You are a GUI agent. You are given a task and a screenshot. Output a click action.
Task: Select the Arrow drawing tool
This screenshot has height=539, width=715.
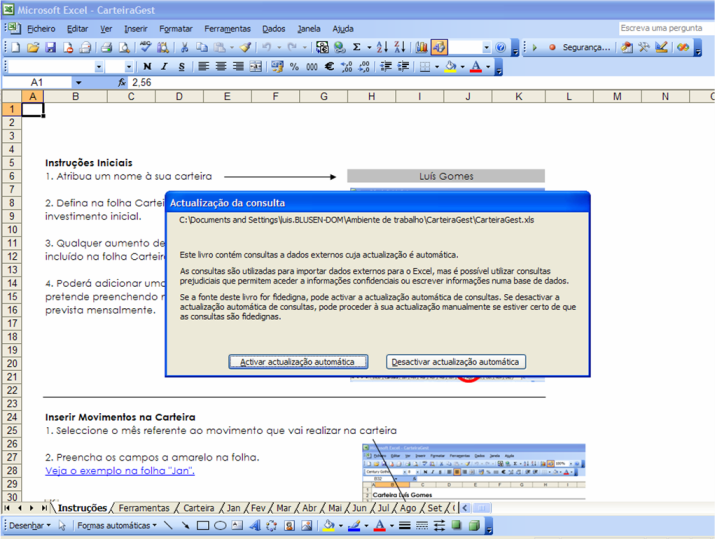[x=186, y=526]
